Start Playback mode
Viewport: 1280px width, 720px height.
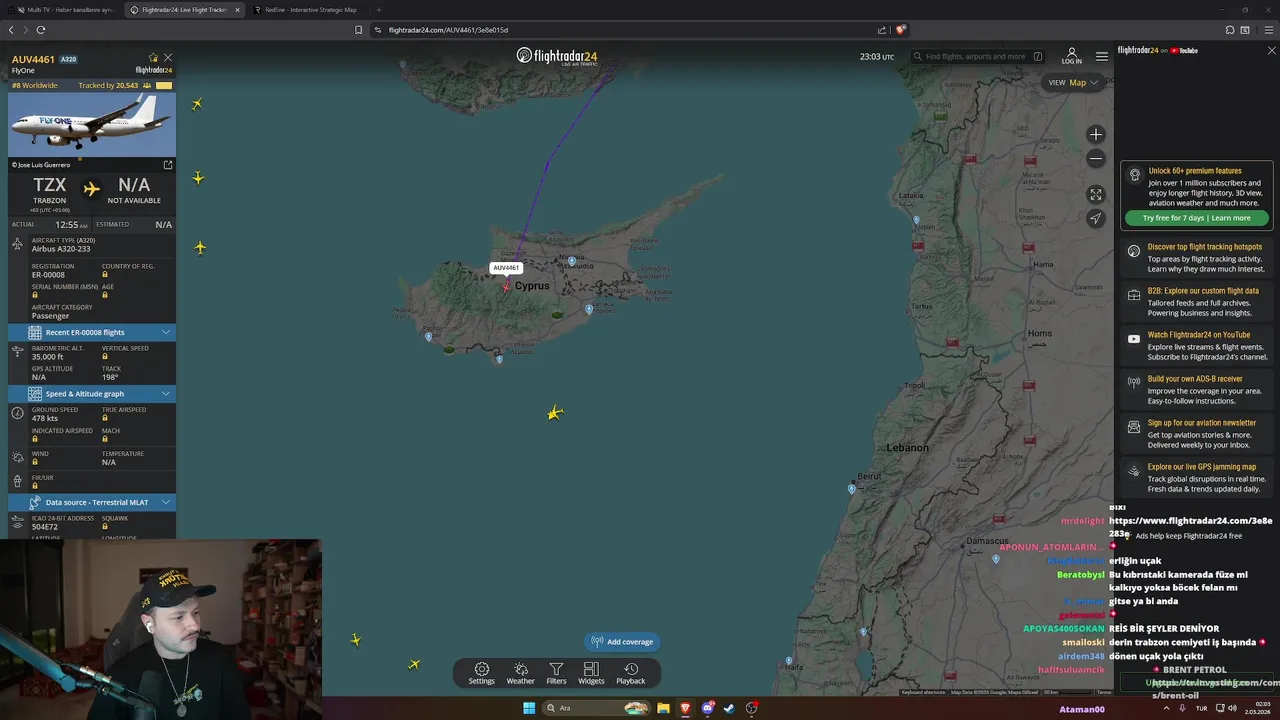pyautogui.click(x=631, y=673)
